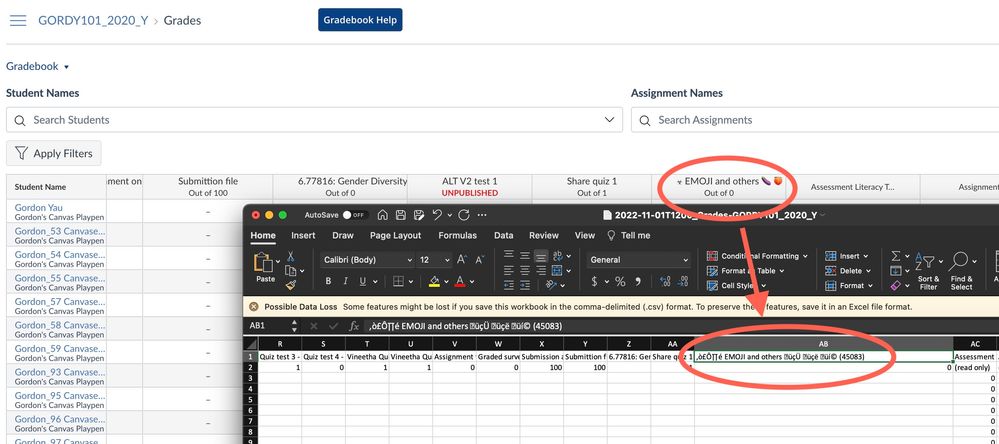Toggle Bold formatting in Excel
Viewport: 999px width, 444px height.
click(328, 281)
